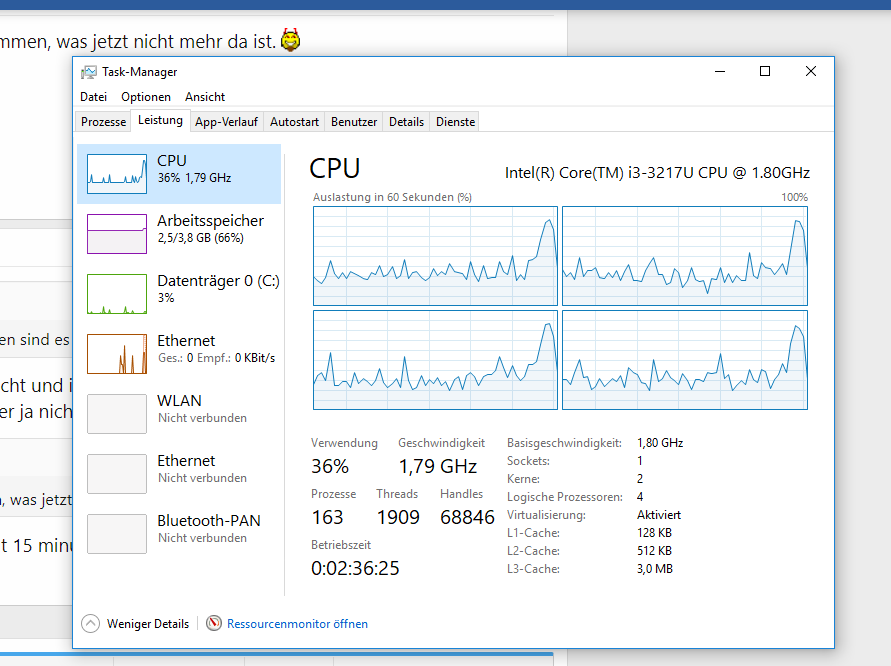The height and width of the screenshot is (666, 891).
Task: Select the disconnected Ethernet adapter below WLAN
Action: (x=179, y=474)
